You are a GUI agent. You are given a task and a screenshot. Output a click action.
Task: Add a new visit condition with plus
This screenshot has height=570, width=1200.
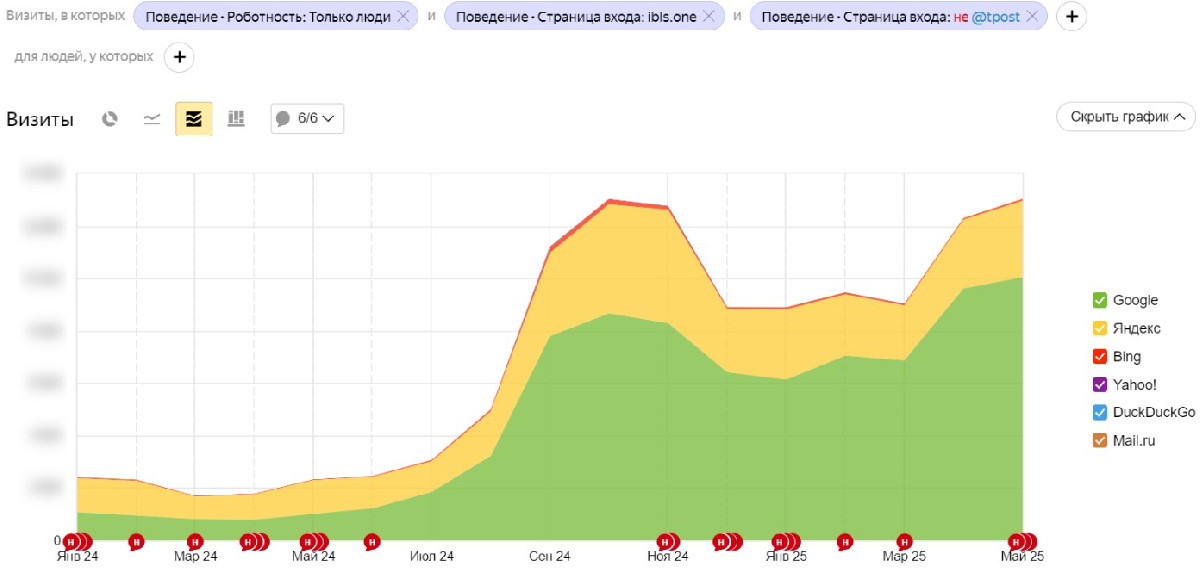pos(1071,17)
